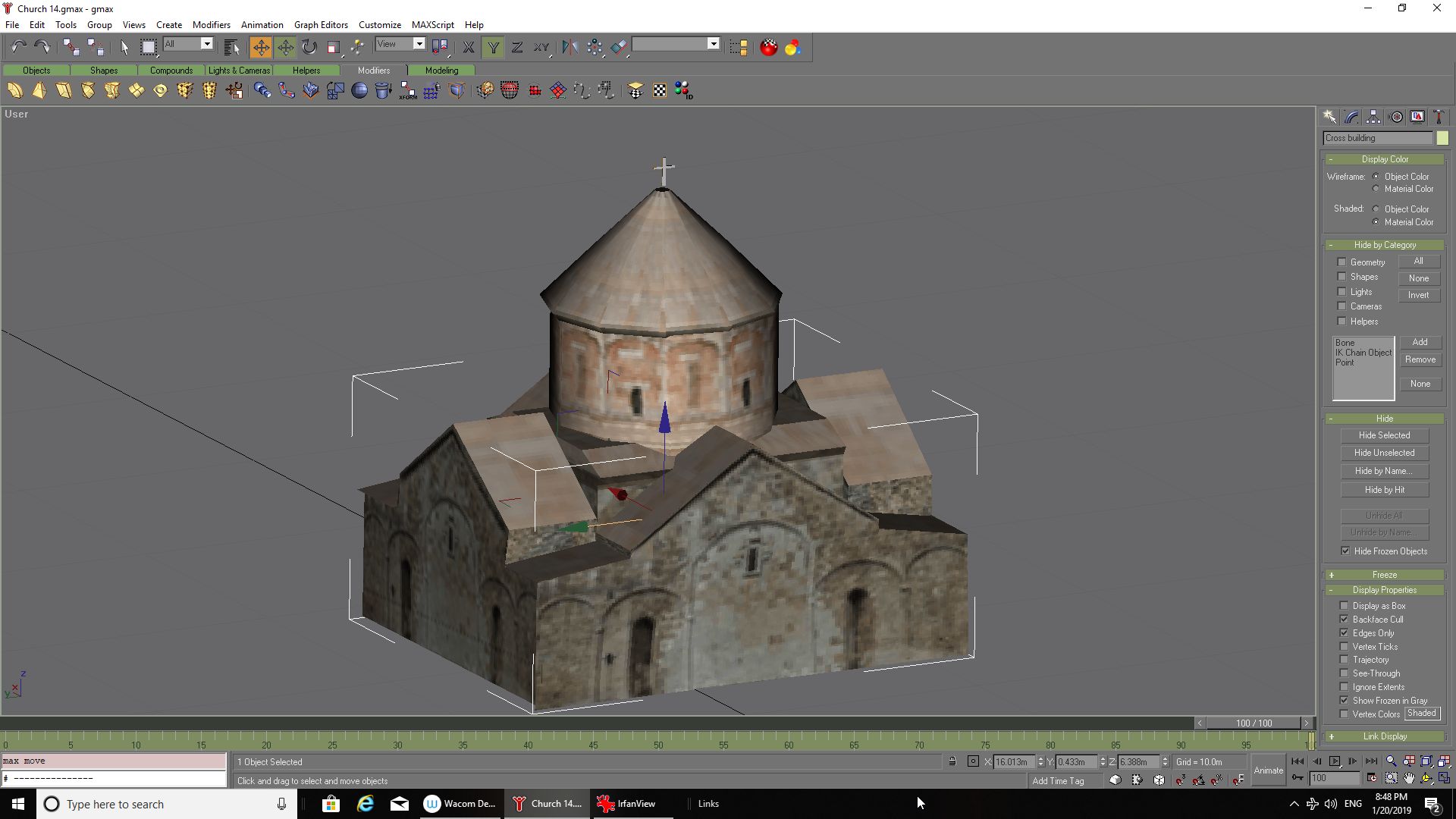Activate the Mirror Selected Objects tool
The width and height of the screenshot is (1456, 819).
(x=570, y=48)
